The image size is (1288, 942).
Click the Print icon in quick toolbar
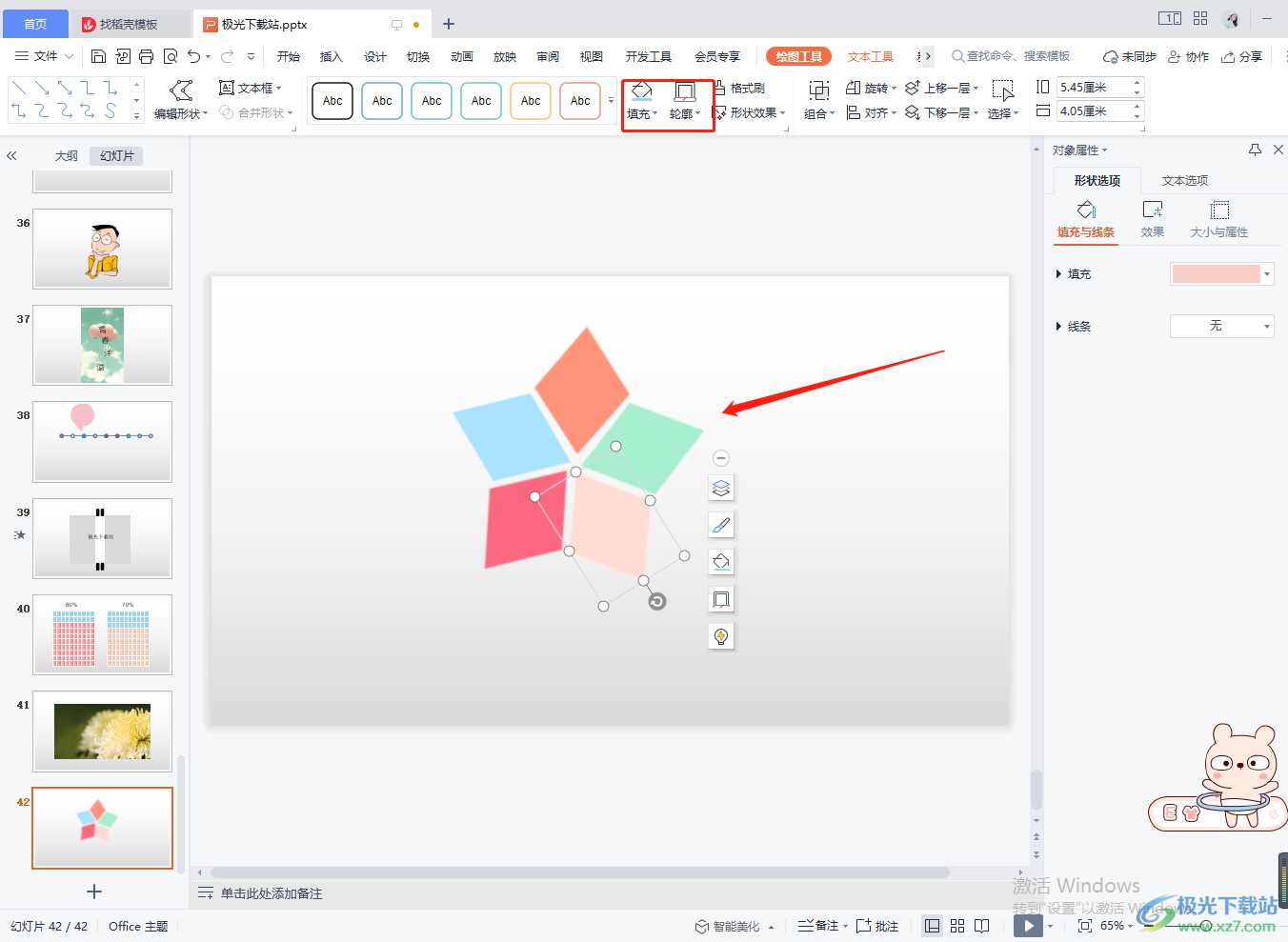click(x=146, y=56)
